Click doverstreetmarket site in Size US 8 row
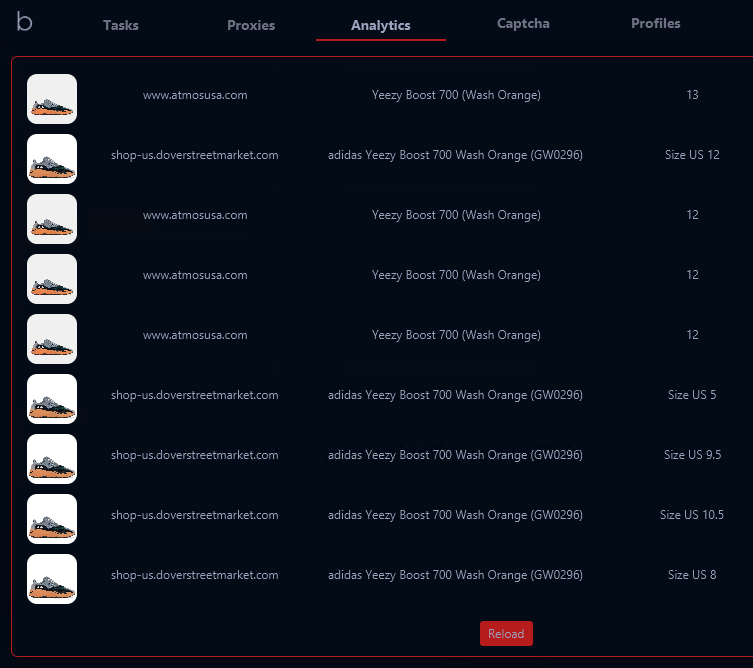Viewport: 753px width, 668px height. (194, 575)
